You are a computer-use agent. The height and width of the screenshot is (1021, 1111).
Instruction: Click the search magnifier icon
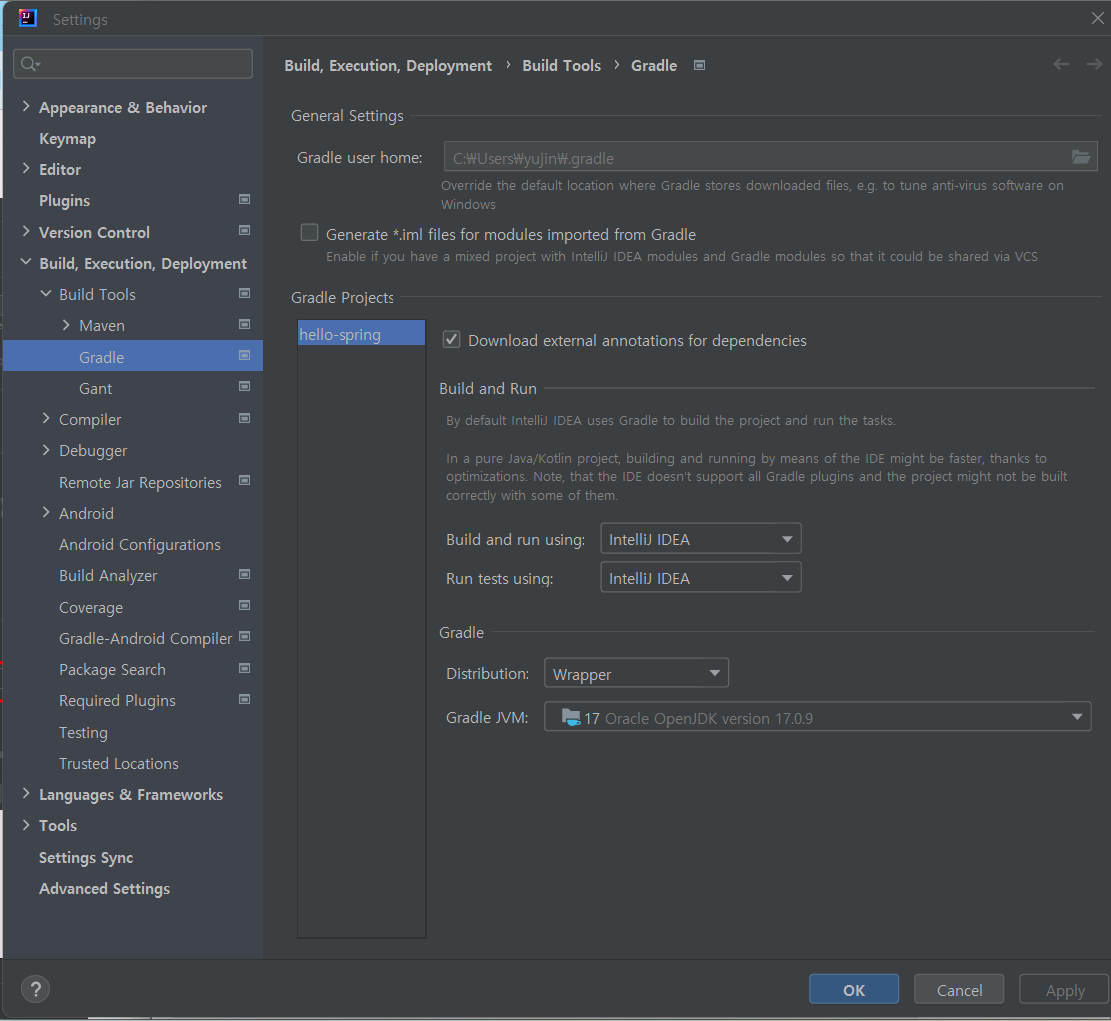(x=29, y=64)
